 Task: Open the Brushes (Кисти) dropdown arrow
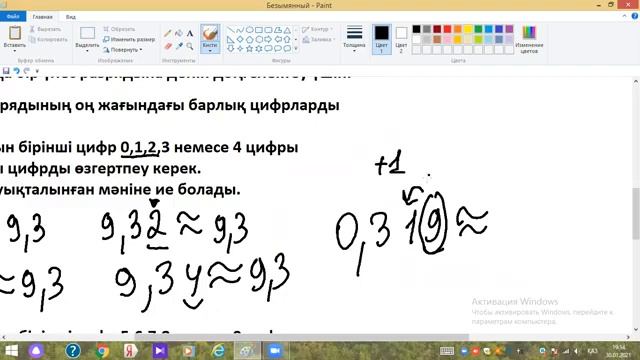tap(210, 51)
